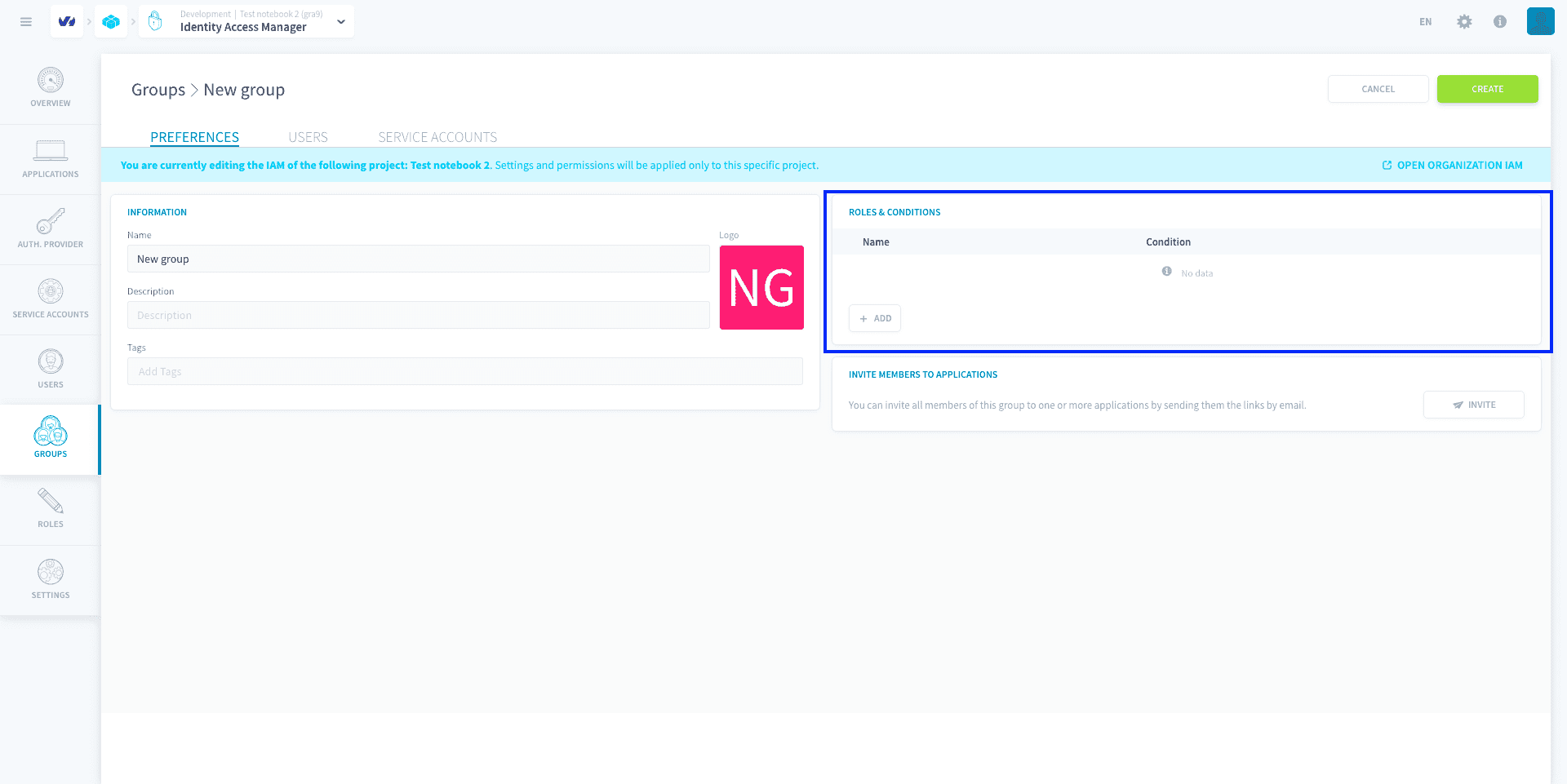Click the Identity Access Manager module icon
This screenshot has width=1567, height=784.
click(x=155, y=21)
